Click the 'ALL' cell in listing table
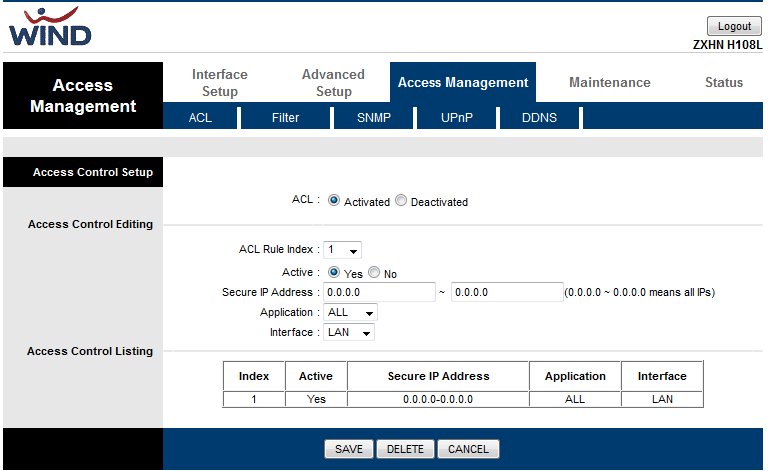The image size is (774, 471). pyautogui.click(x=575, y=399)
